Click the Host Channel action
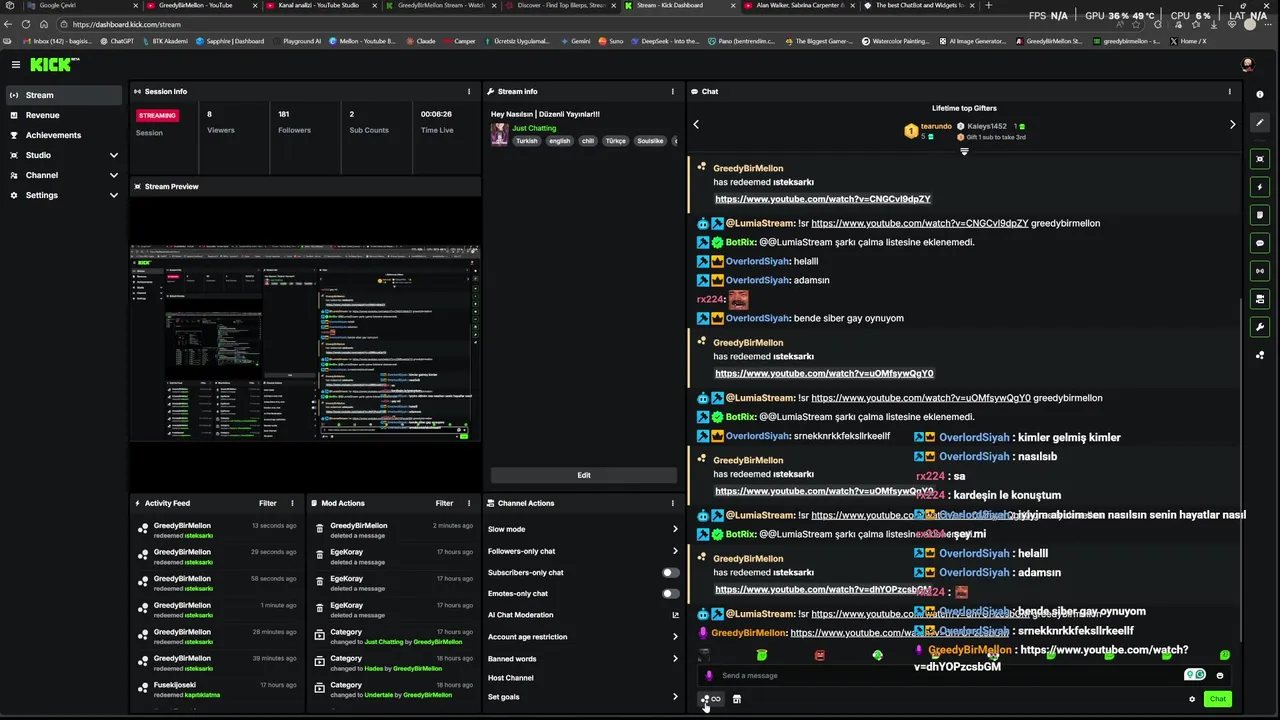This screenshot has height=720, width=1280. [x=510, y=678]
